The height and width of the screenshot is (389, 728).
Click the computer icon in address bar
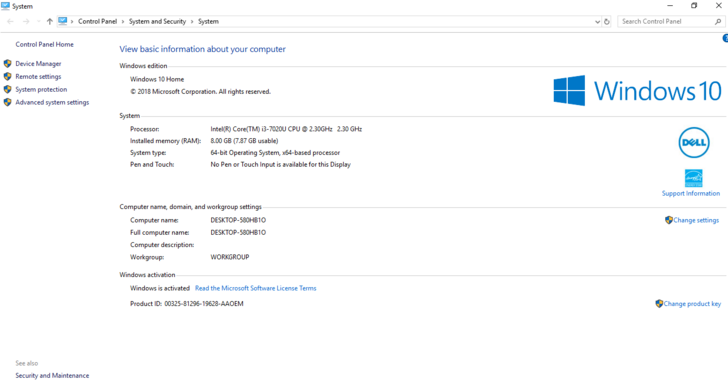(63, 21)
